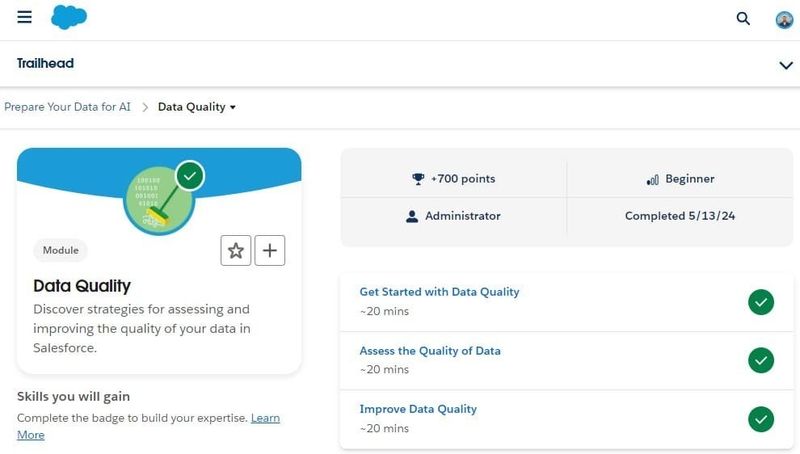Click checkmark for Assess the Quality of Data
This screenshot has width=800, height=454.
761,361
